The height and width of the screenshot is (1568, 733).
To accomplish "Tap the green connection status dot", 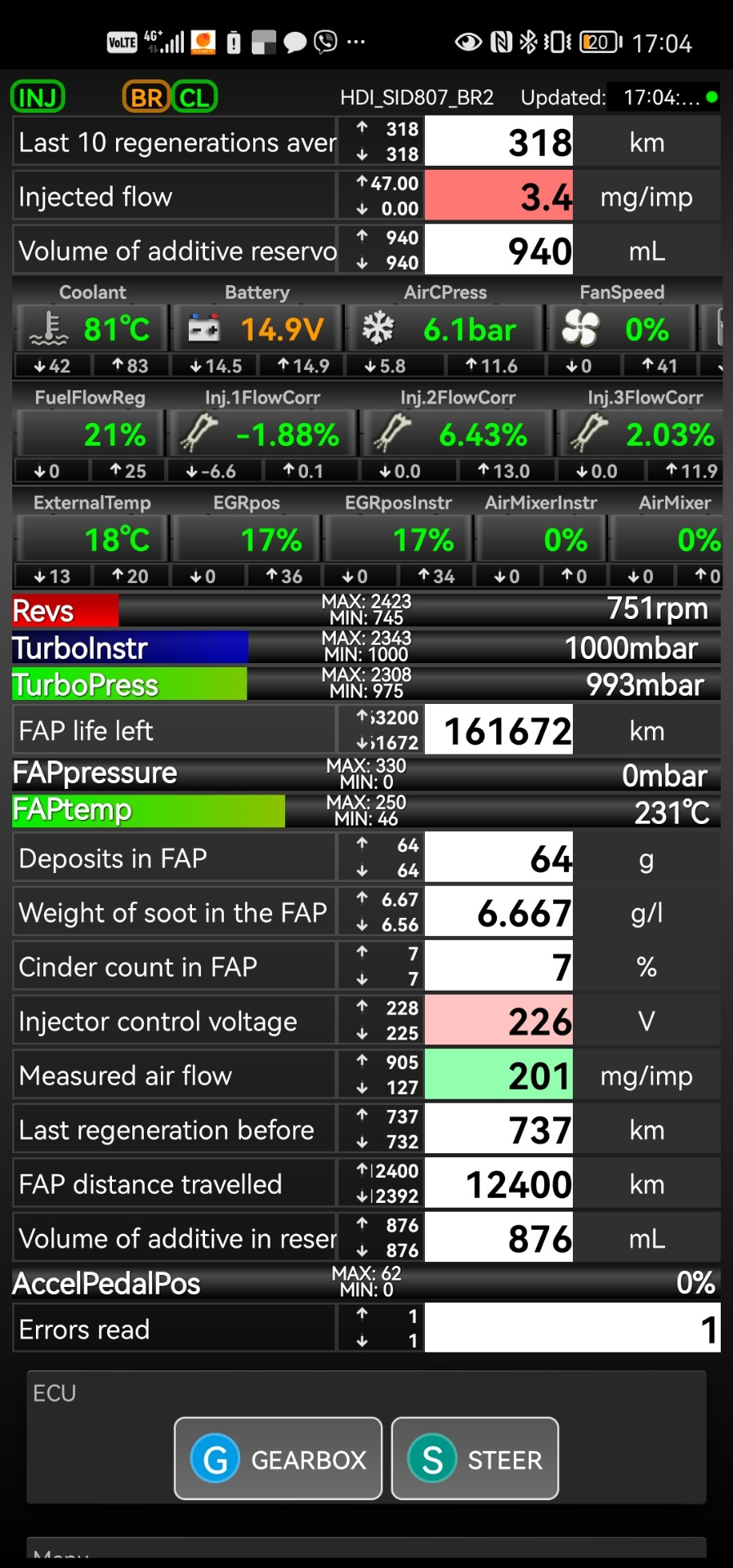I will coord(712,97).
